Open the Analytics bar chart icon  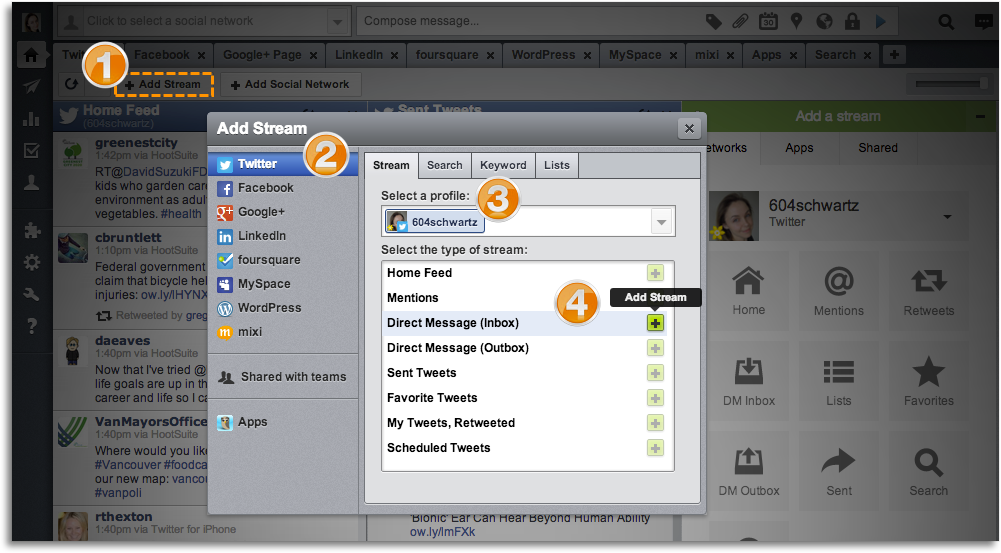click(x=31, y=119)
